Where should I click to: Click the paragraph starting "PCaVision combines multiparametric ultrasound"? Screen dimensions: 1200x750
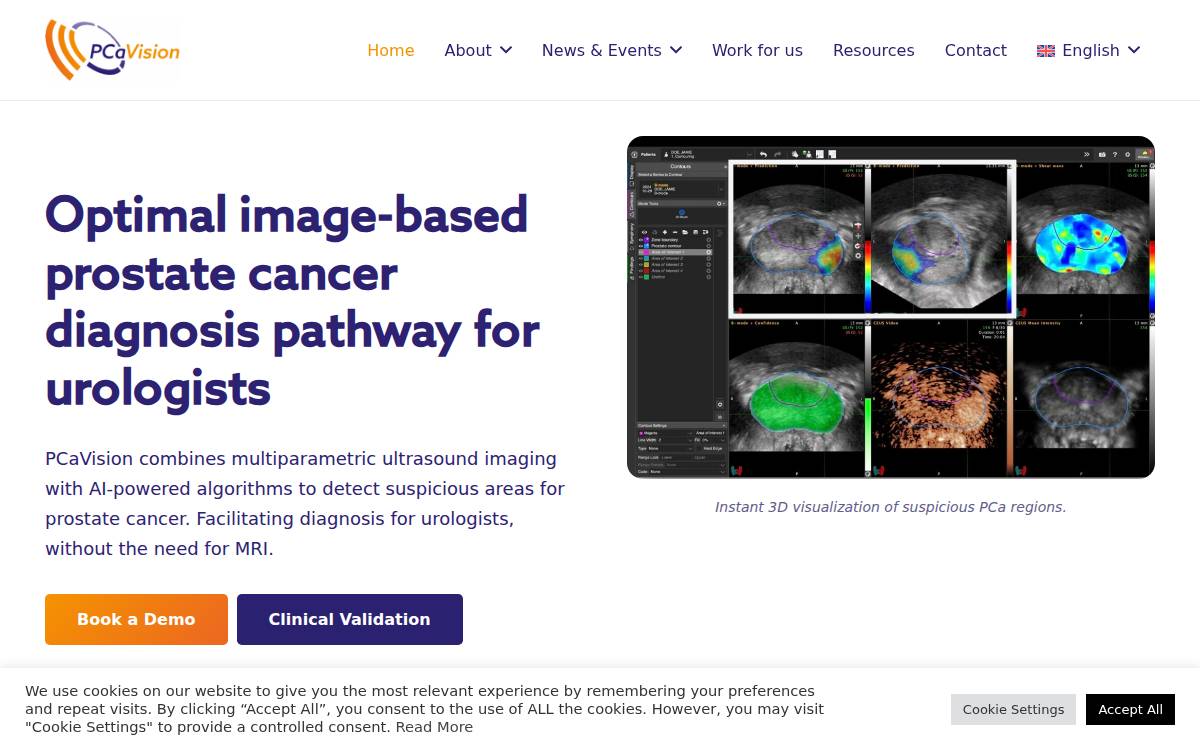point(305,504)
